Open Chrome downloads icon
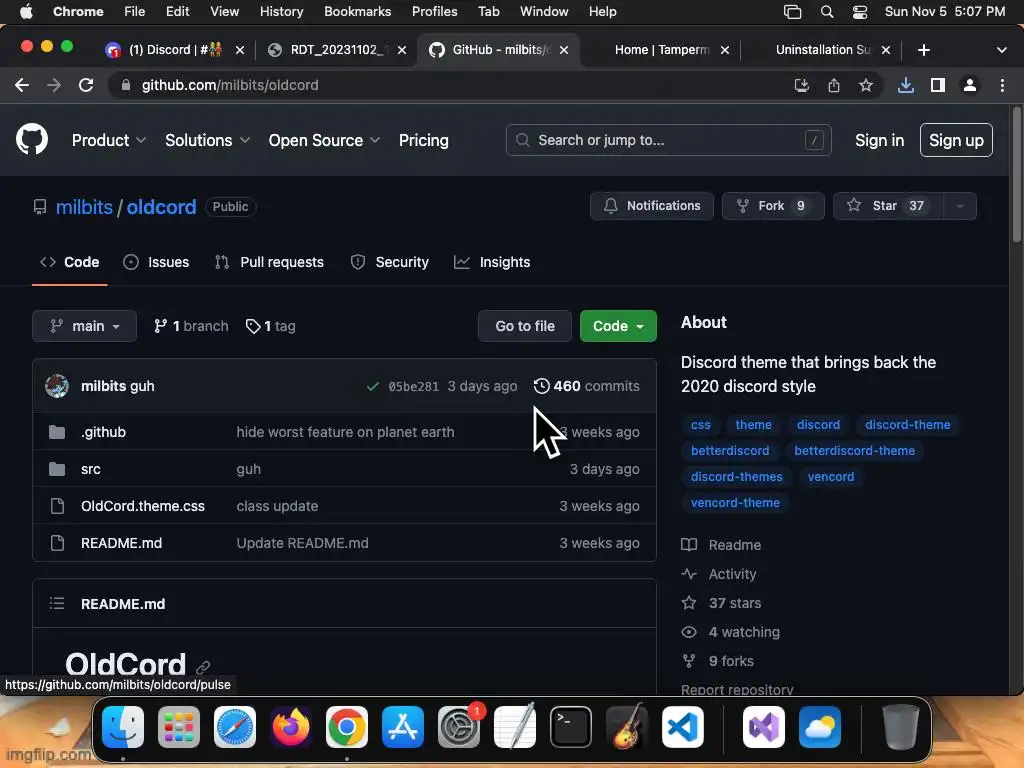This screenshot has height=768, width=1024. click(906, 85)
